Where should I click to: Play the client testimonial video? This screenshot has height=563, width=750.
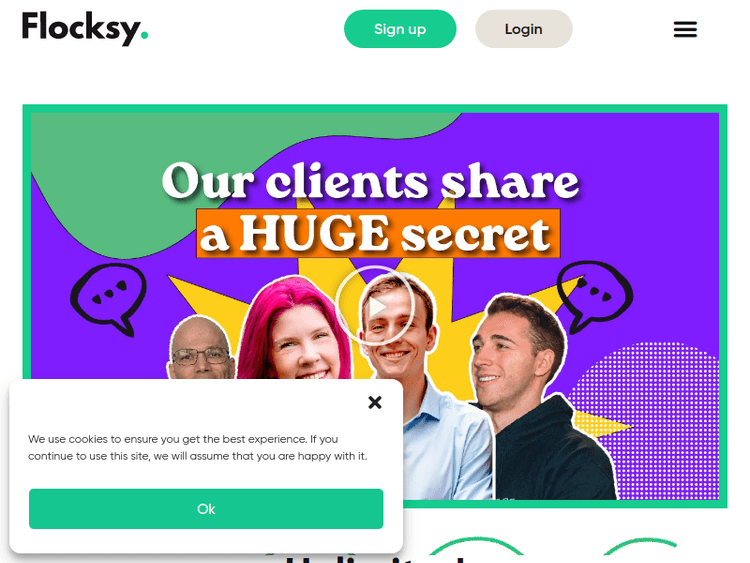[375, 306]
